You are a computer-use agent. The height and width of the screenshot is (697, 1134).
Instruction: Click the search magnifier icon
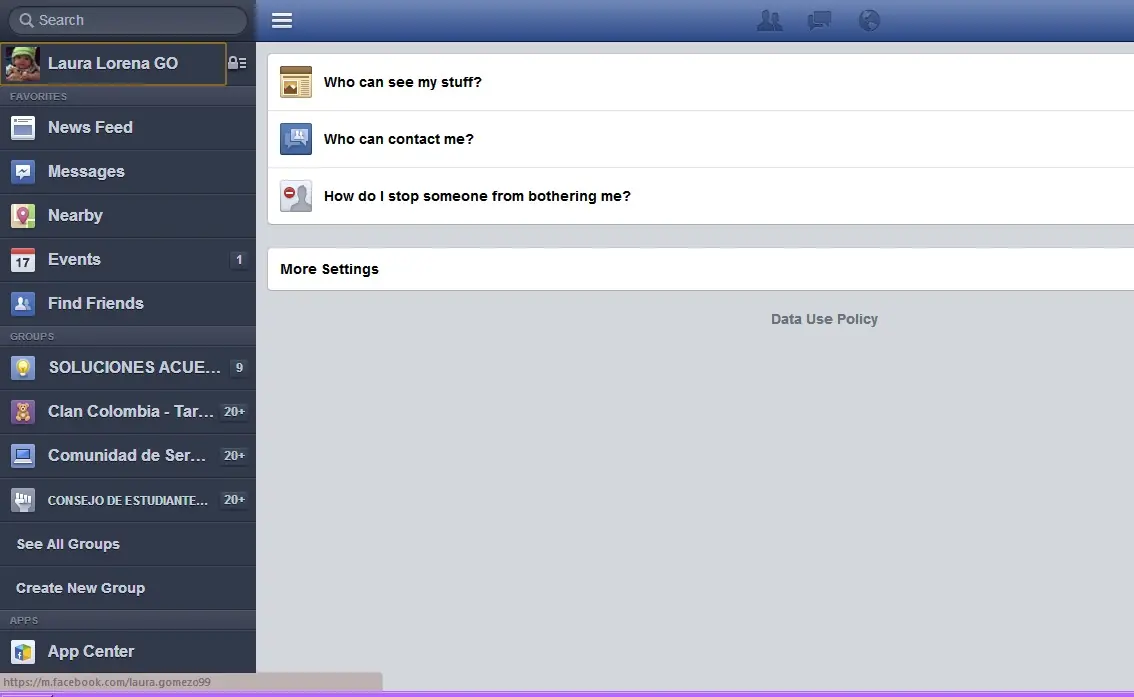click(26, 20)
